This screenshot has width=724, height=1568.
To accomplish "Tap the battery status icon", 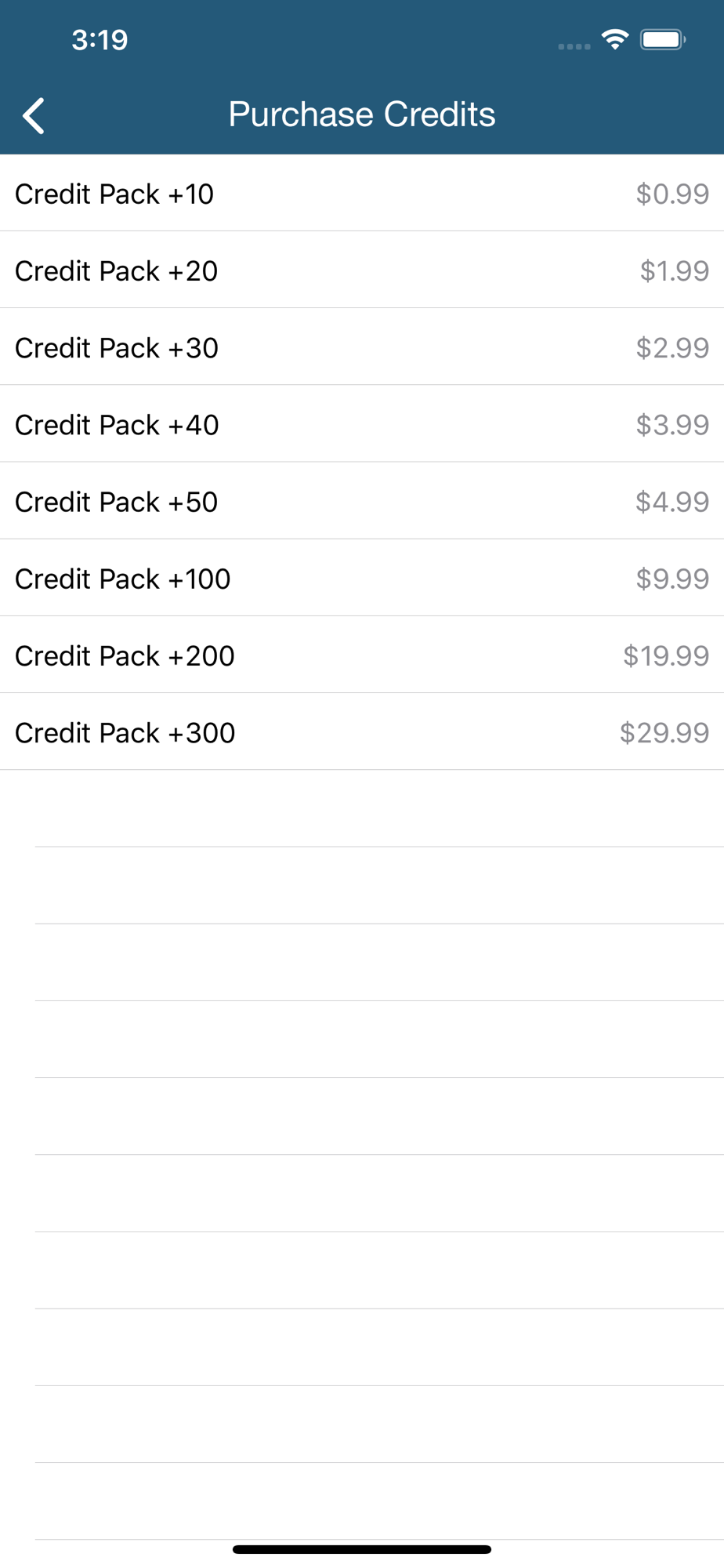I will pyautogui.click(x=662, y=39).
